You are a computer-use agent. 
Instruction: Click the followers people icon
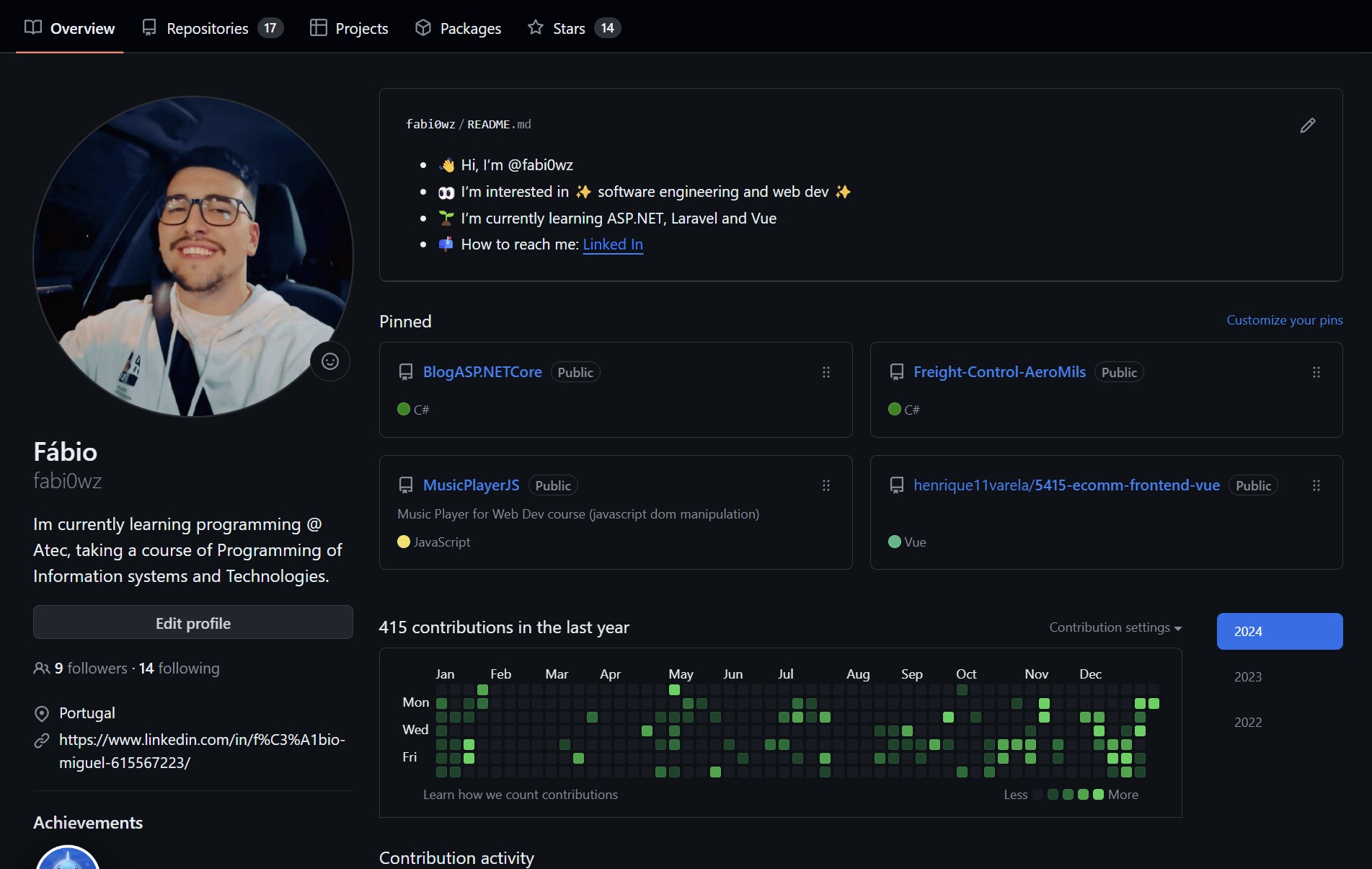coord(42,669)
